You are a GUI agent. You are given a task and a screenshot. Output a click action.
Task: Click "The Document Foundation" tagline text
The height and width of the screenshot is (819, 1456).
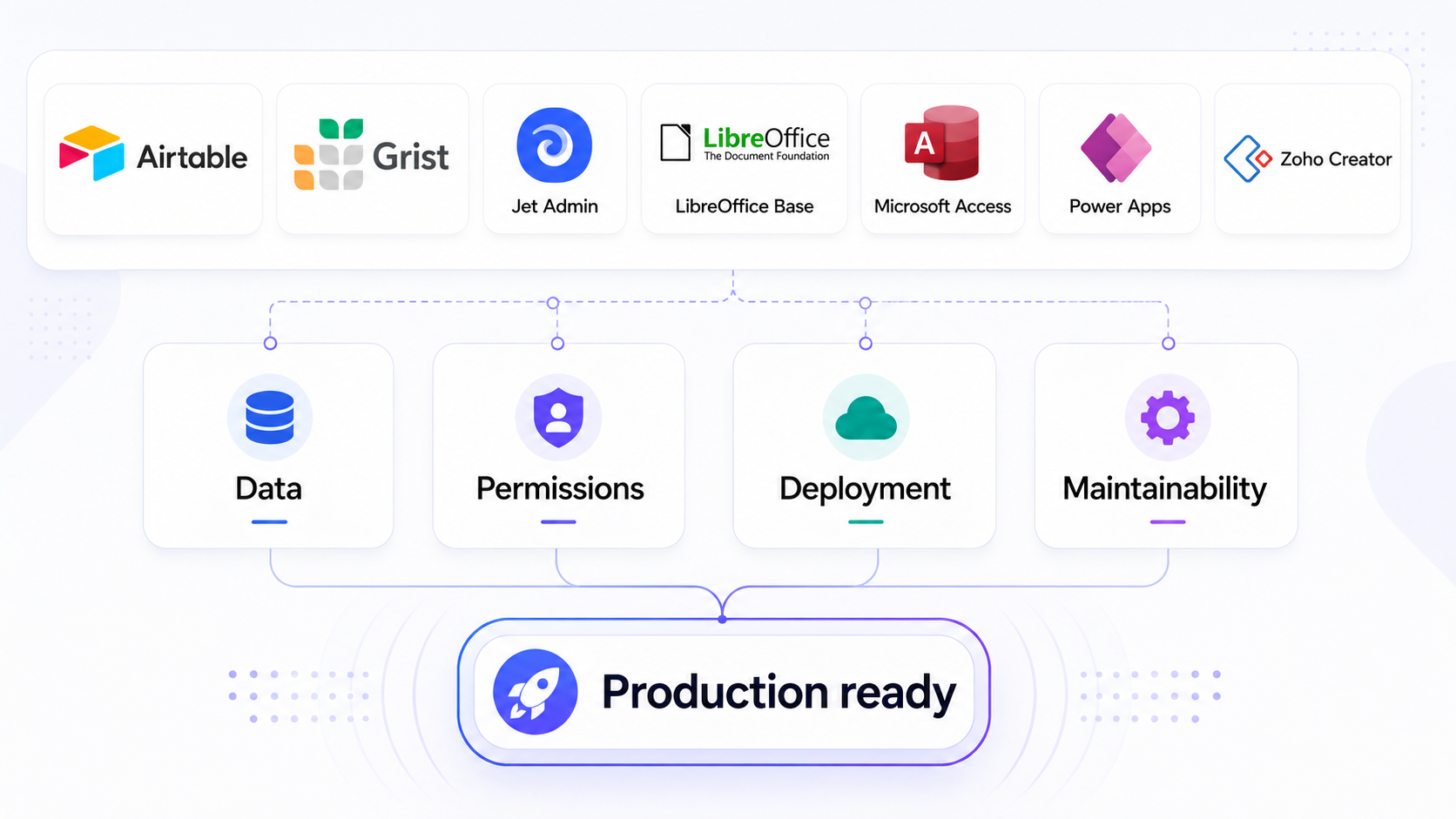[x=766, y=157]
